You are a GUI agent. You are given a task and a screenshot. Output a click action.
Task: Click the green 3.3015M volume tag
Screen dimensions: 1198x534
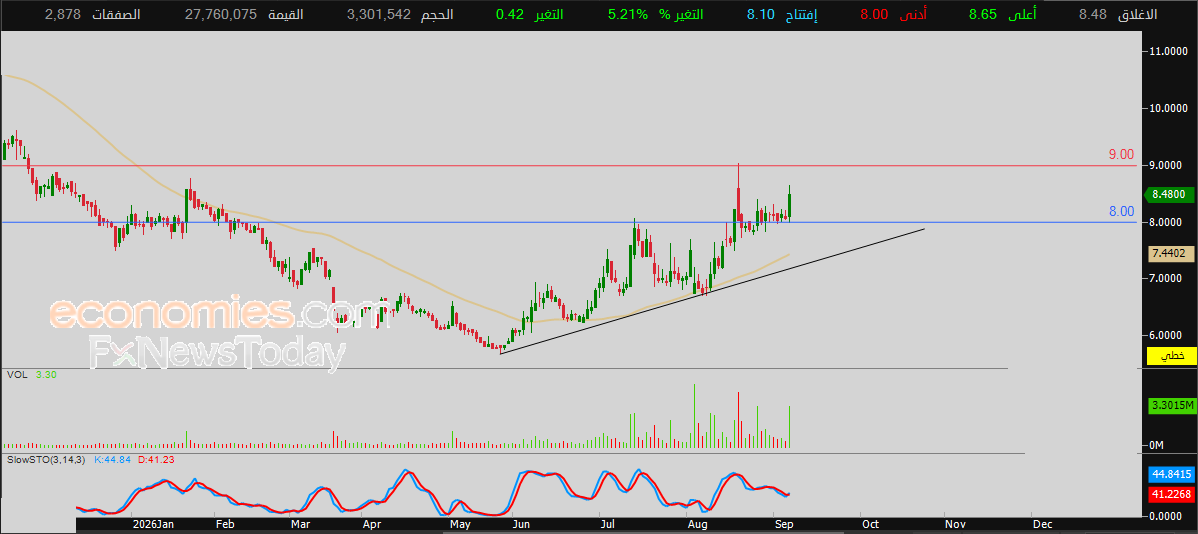(x=1170, y=405)
